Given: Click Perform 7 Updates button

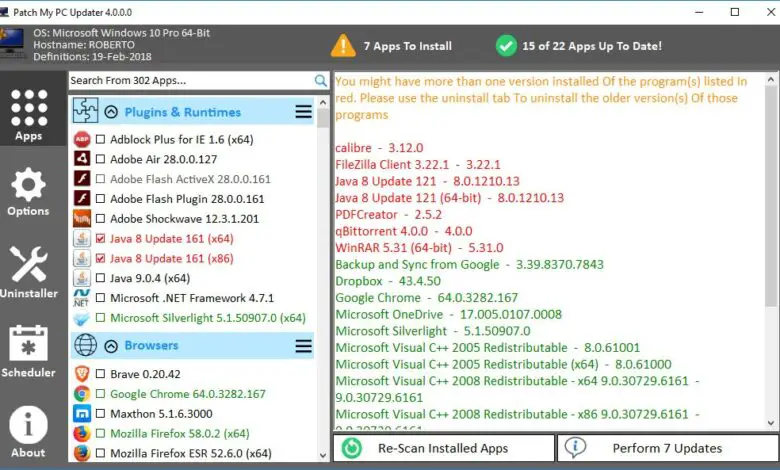Looking at the screenshot, I should pos(668,448).
